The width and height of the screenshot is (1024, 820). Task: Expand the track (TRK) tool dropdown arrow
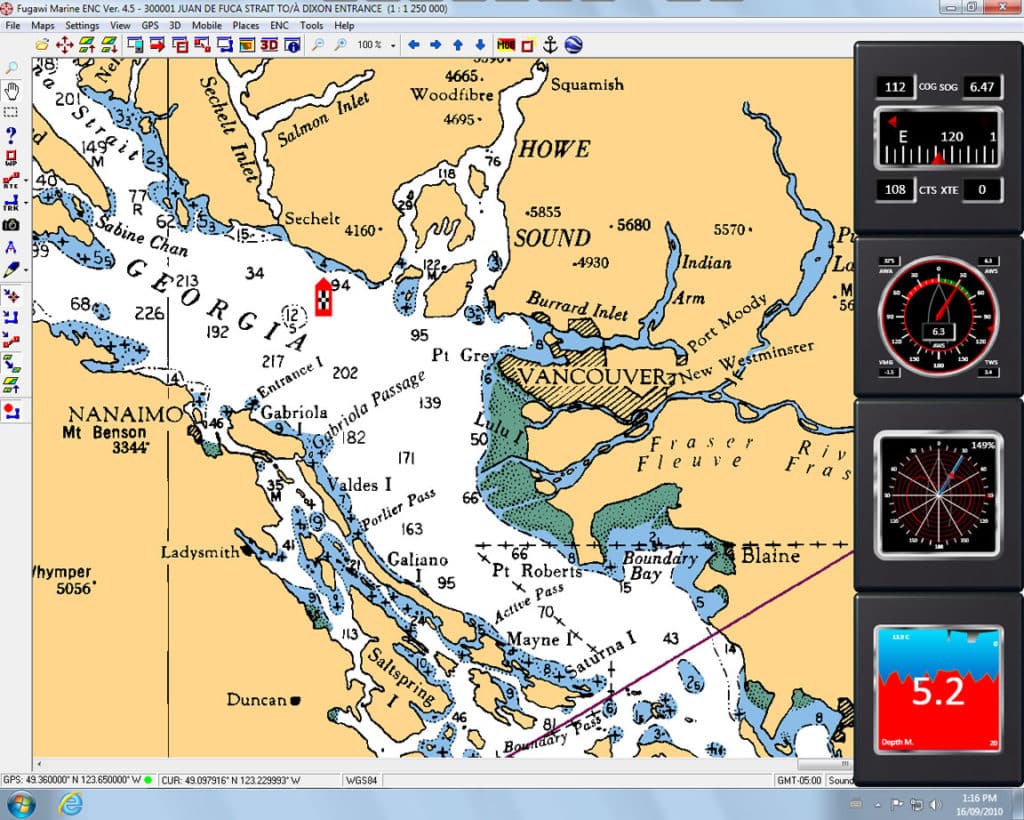(25, 203)
